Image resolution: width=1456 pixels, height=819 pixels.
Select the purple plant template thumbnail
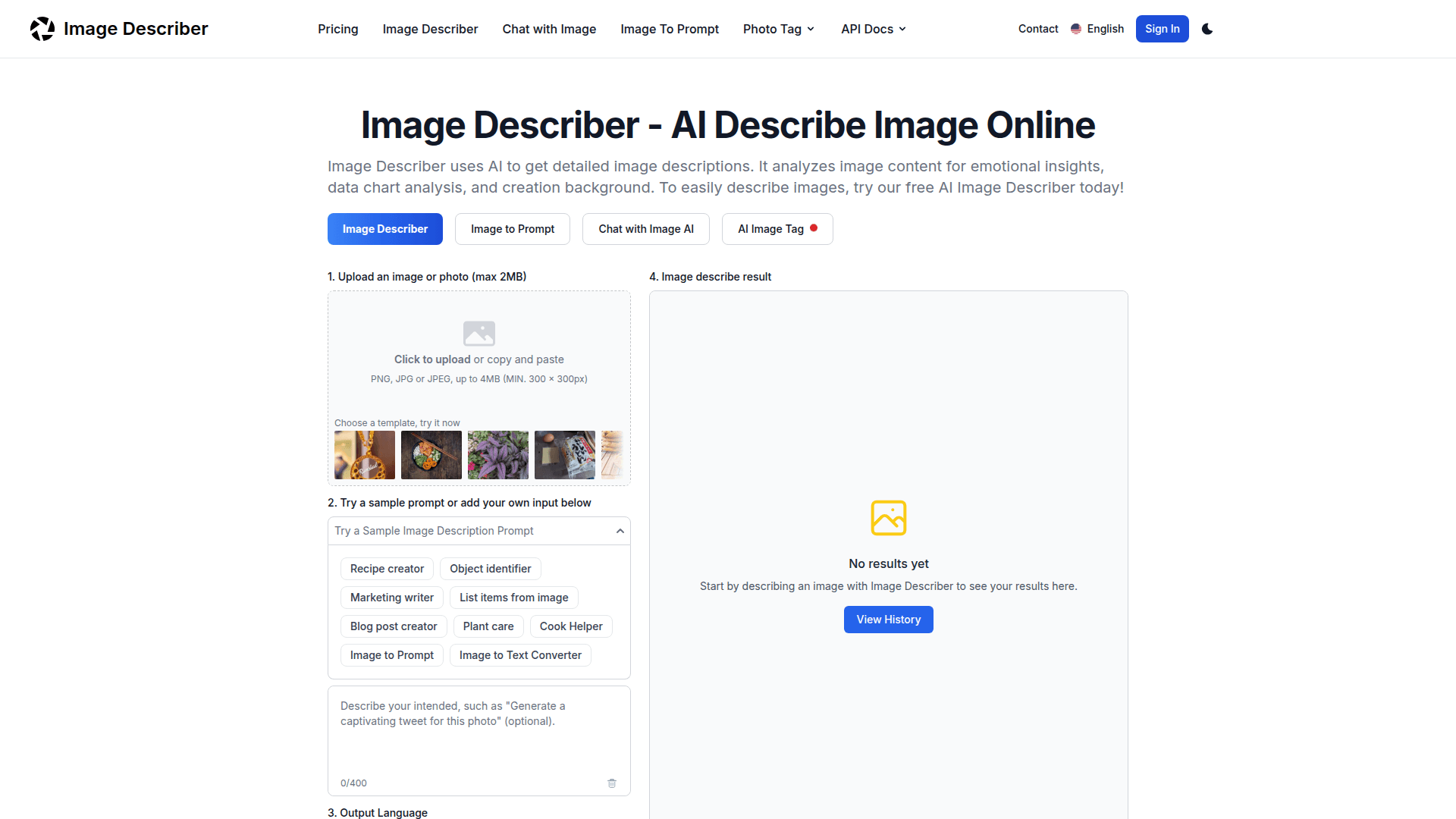[497, 455]
